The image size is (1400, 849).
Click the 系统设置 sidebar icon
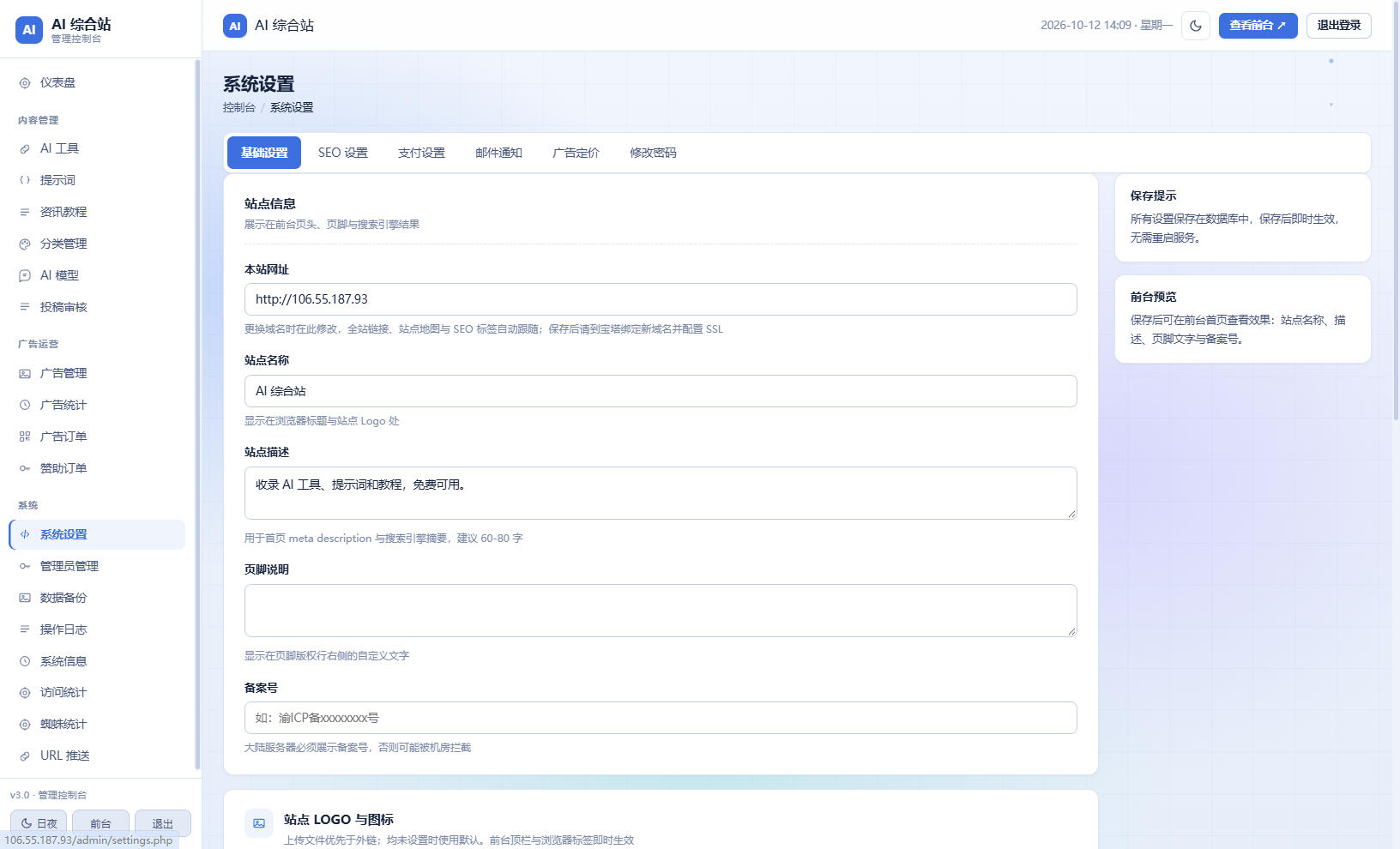[25, 535]
